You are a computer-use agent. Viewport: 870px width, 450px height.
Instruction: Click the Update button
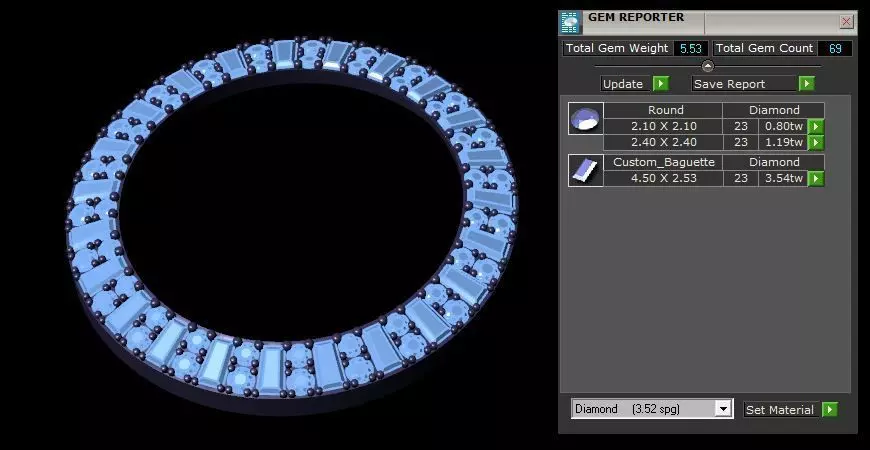tap(626, 84)
